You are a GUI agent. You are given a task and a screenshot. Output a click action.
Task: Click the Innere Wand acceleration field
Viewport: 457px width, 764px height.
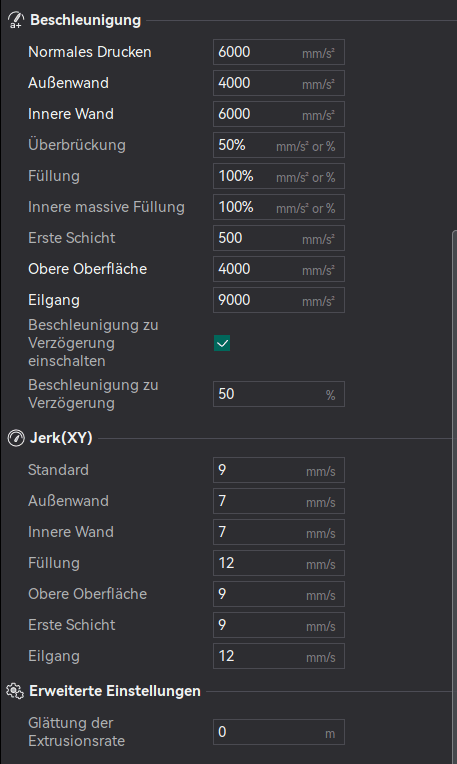click(x=279, y=114)
